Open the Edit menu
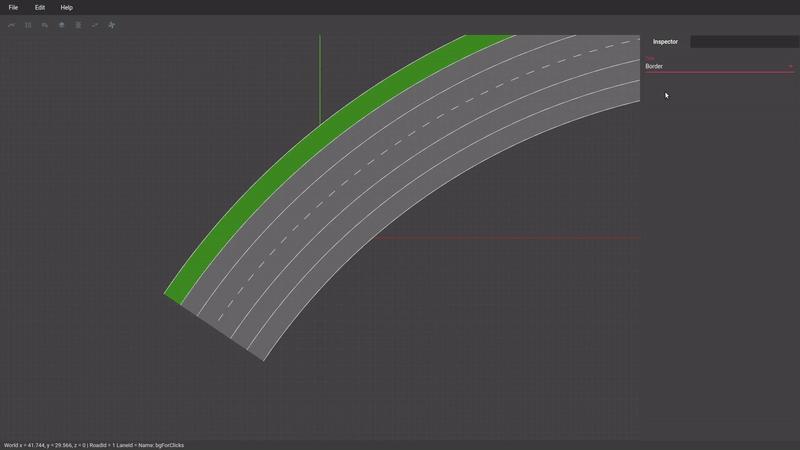This screenshot has width=800, height=450. click(x=40, y=8)
